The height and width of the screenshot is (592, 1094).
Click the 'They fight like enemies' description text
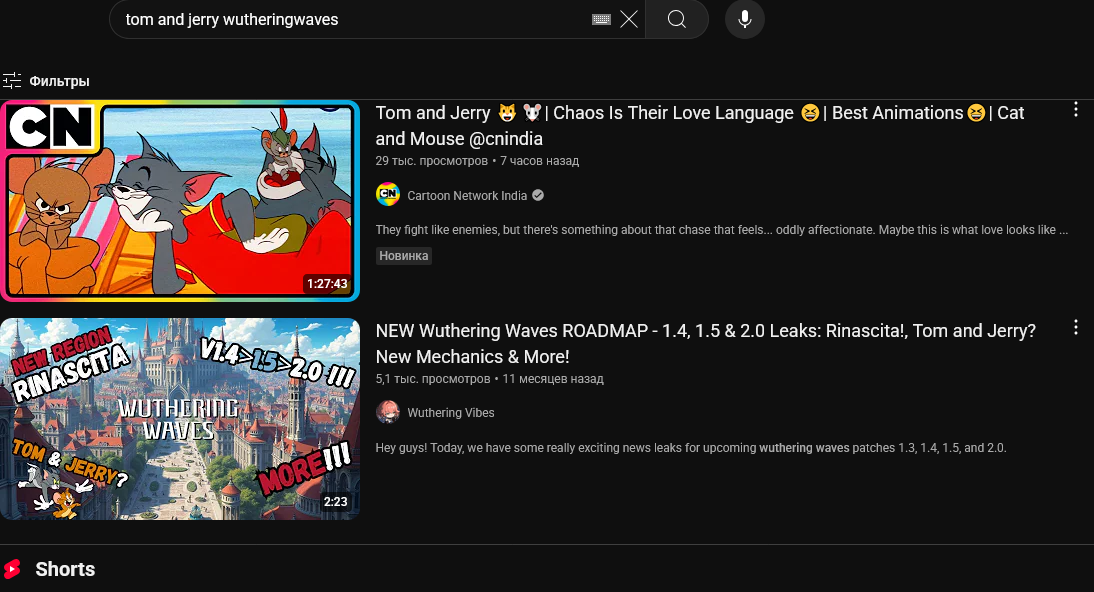click(721, 230)
